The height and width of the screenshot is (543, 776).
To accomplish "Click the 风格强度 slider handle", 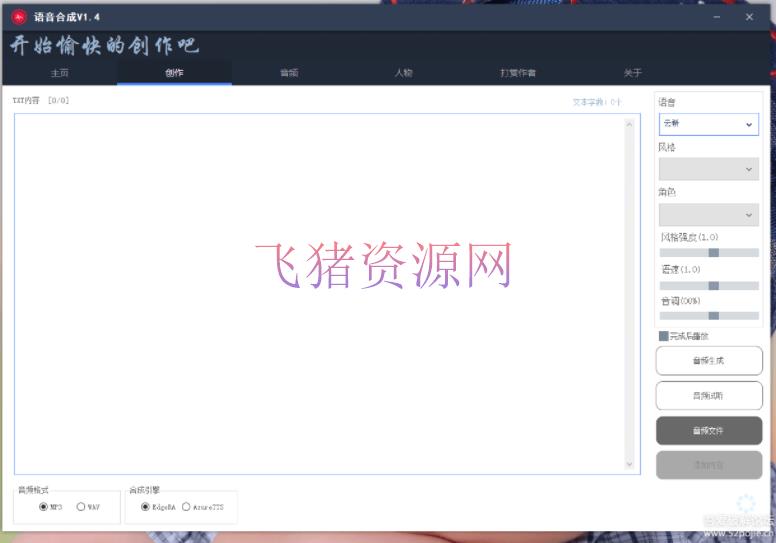I will [714, 253].
